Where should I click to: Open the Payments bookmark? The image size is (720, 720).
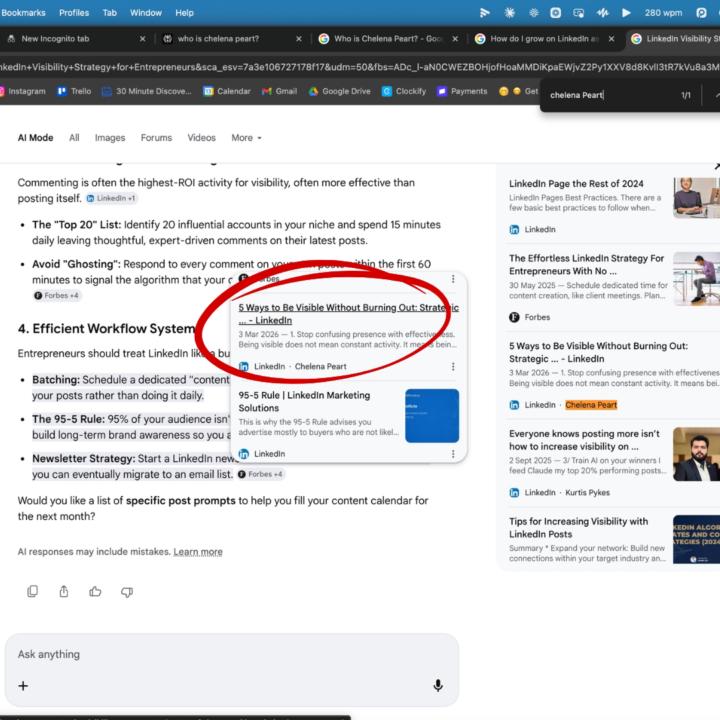tap(462, 91)
